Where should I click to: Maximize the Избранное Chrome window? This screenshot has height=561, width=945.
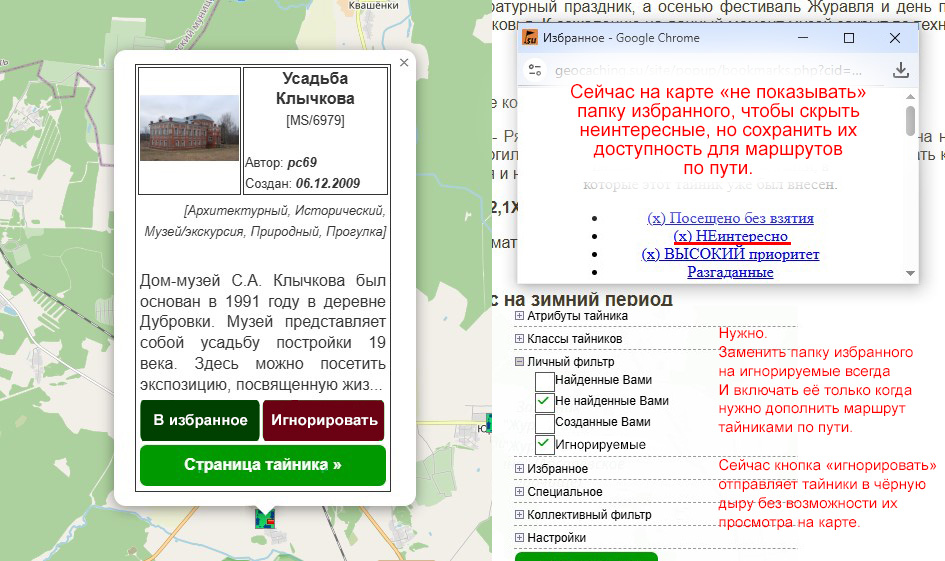pos(849,38)
